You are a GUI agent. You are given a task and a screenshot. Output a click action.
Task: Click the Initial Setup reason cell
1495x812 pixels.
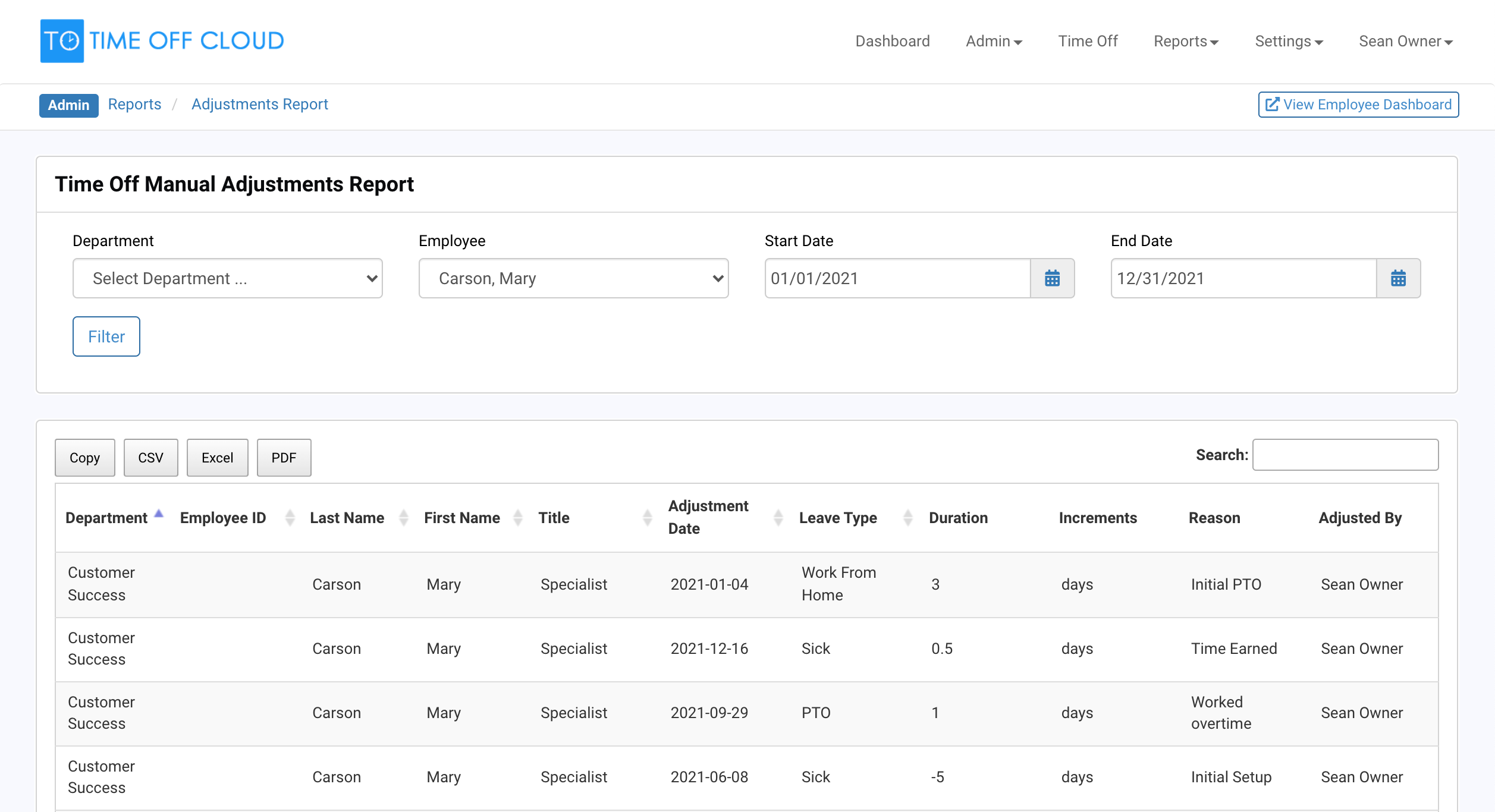[1231, 777]
